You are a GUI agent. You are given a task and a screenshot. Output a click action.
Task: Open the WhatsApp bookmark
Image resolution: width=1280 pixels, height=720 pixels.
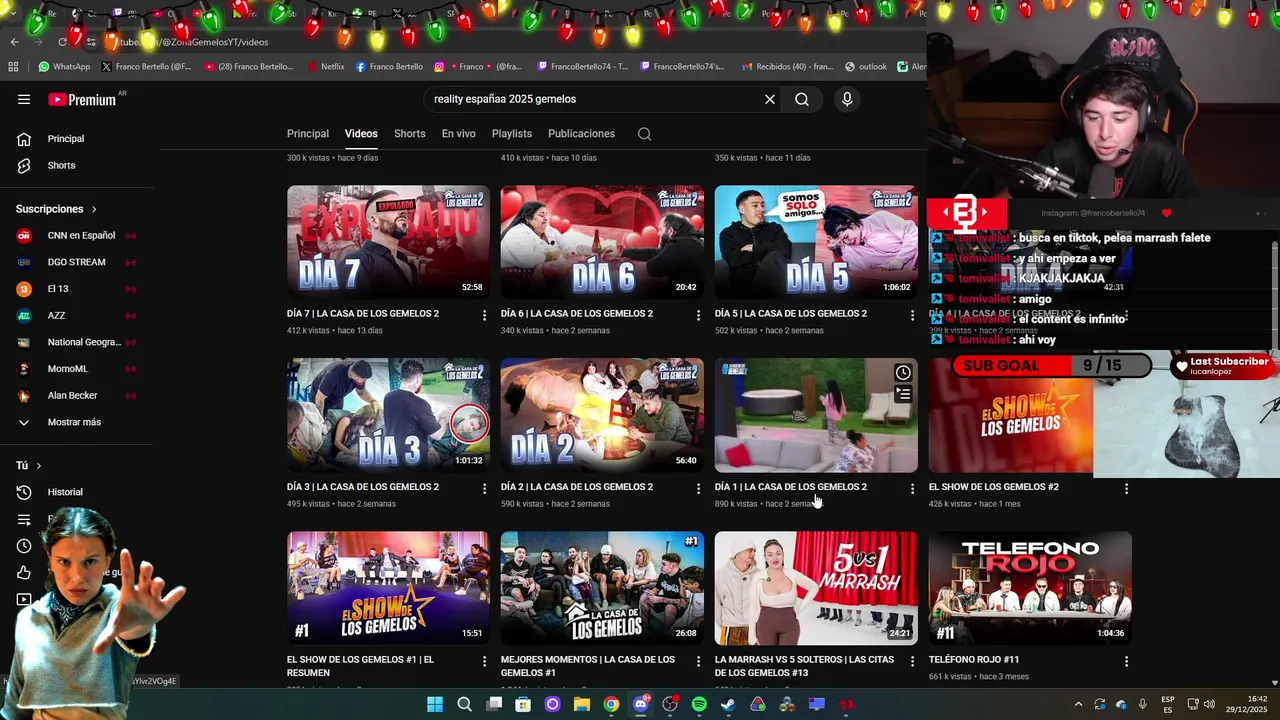(64, 67)
